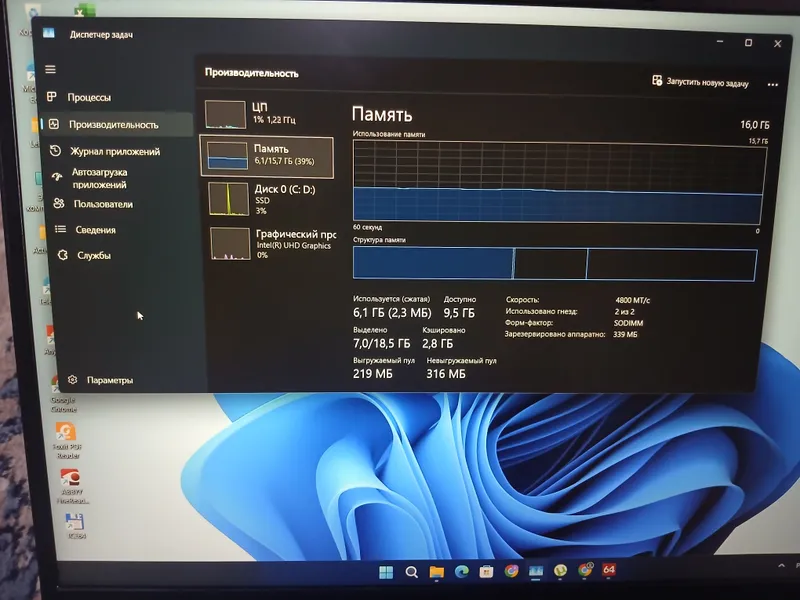This screenshot has height=600, width=800.
Task: Click the SODIMM form-factor value
Action: [x=629, y=323]
